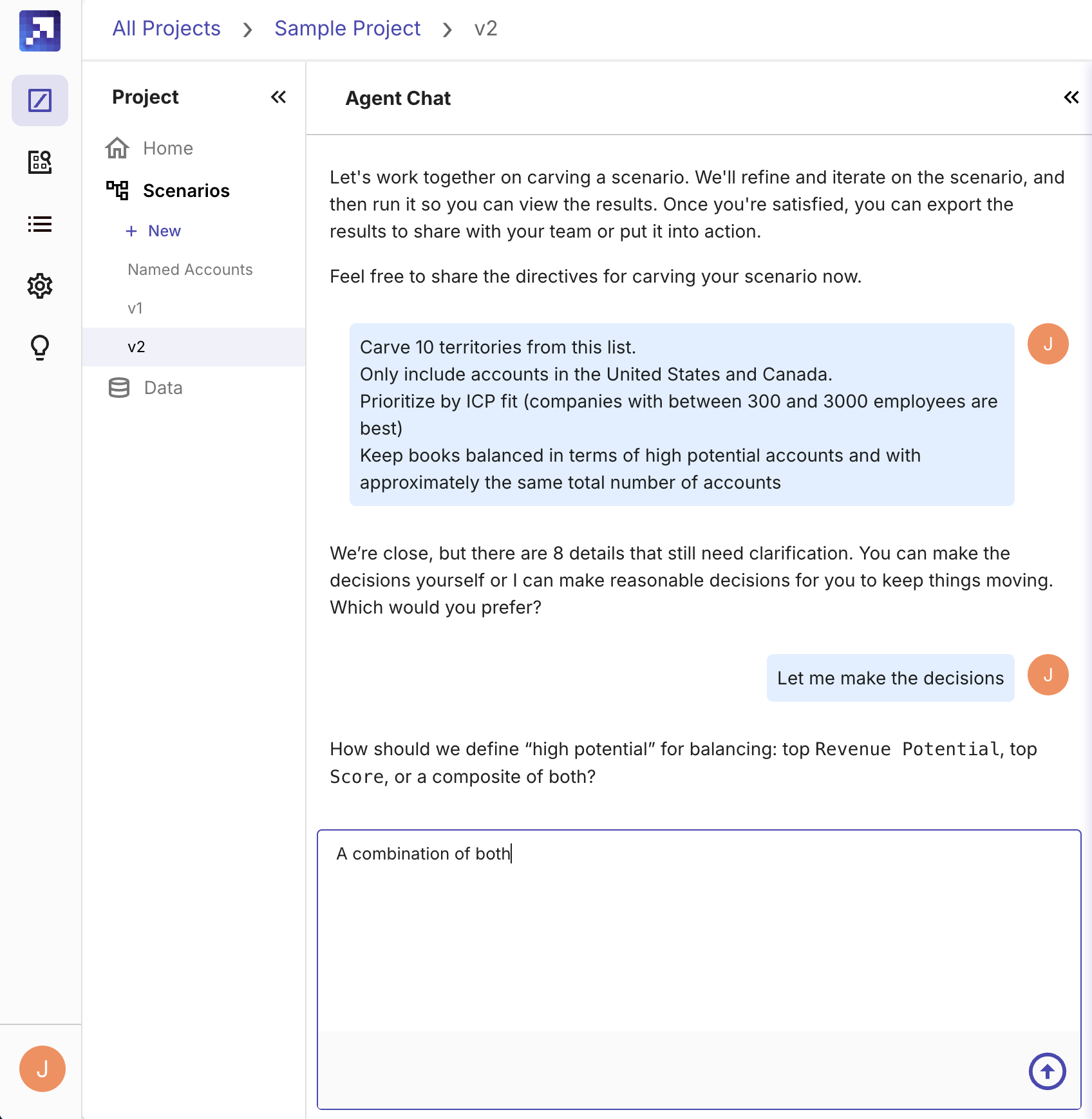Screen dimensions: 1092x1119
Task: Select the v2 scenario
Action: (x=136, y=347)
